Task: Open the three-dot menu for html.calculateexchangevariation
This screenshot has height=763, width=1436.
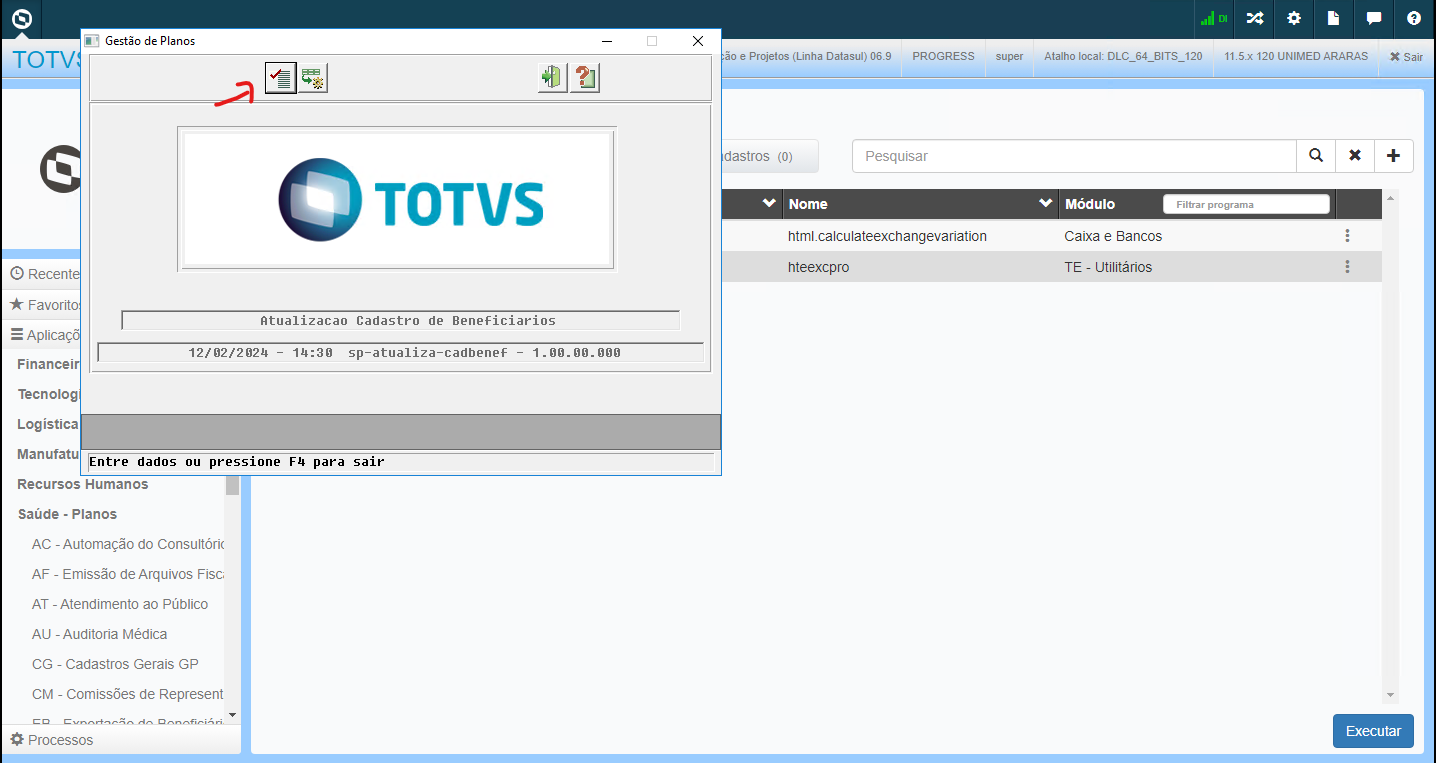Action: (x=1348, y=236)
